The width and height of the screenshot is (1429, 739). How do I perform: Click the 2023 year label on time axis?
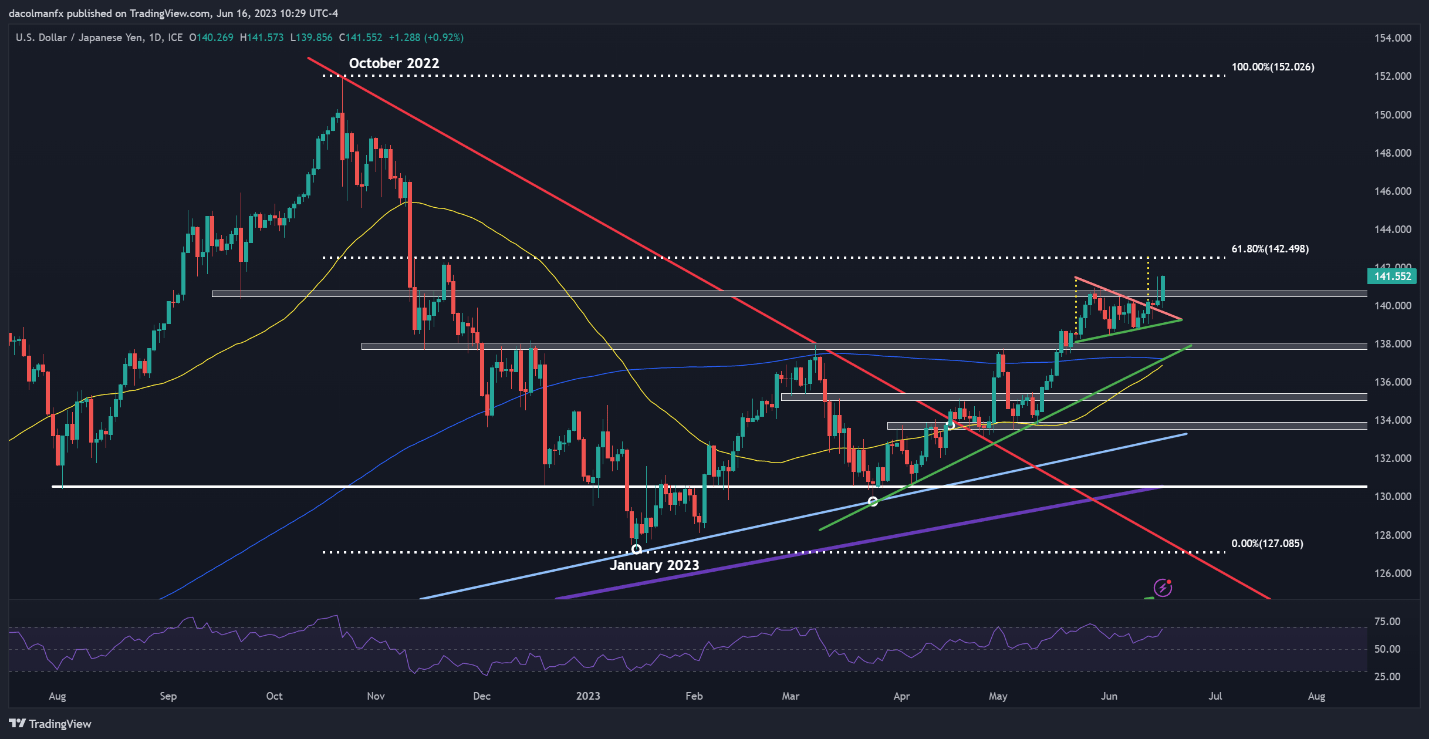588,695
